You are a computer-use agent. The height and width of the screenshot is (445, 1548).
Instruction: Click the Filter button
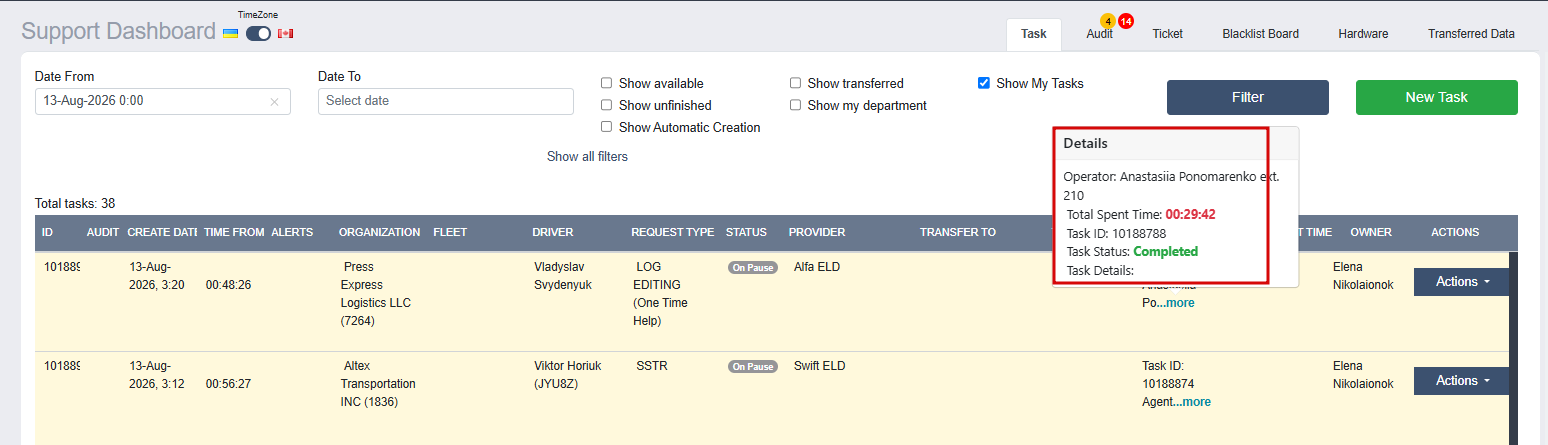click(1247, 97)
